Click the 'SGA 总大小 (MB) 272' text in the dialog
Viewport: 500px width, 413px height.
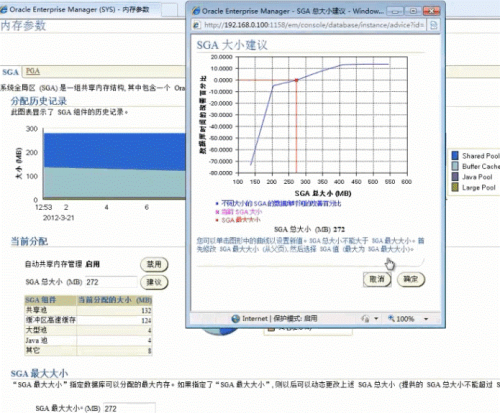[309, 229]
